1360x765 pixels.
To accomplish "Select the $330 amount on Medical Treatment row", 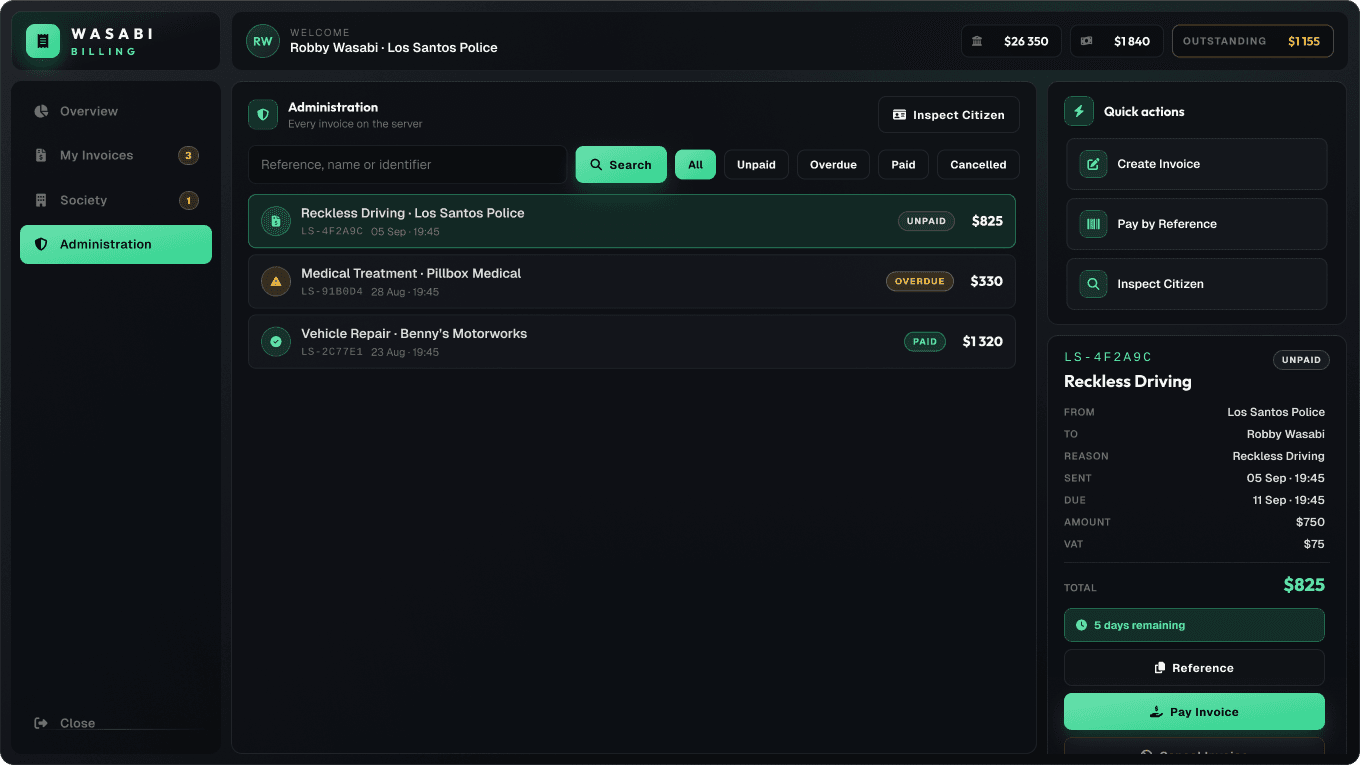I will click(986, 281).
